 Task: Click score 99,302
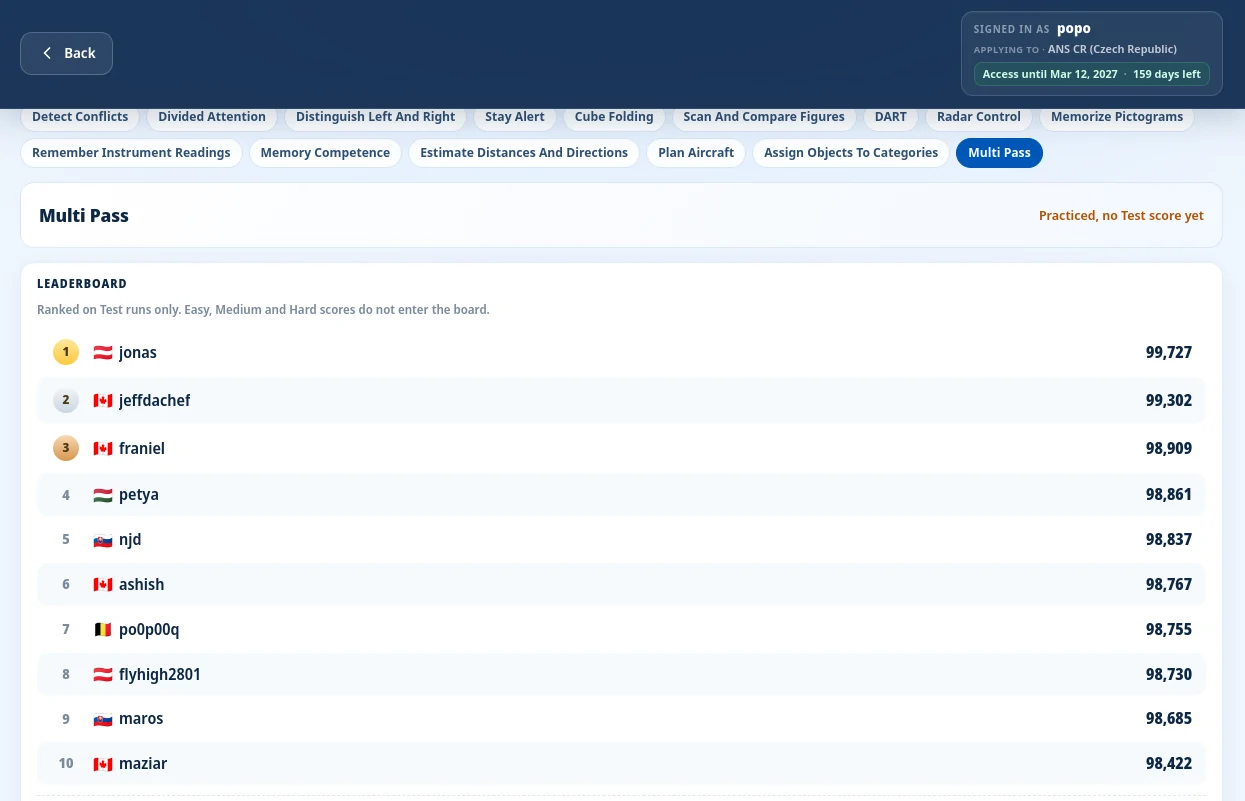click(x=1169, y=400)
